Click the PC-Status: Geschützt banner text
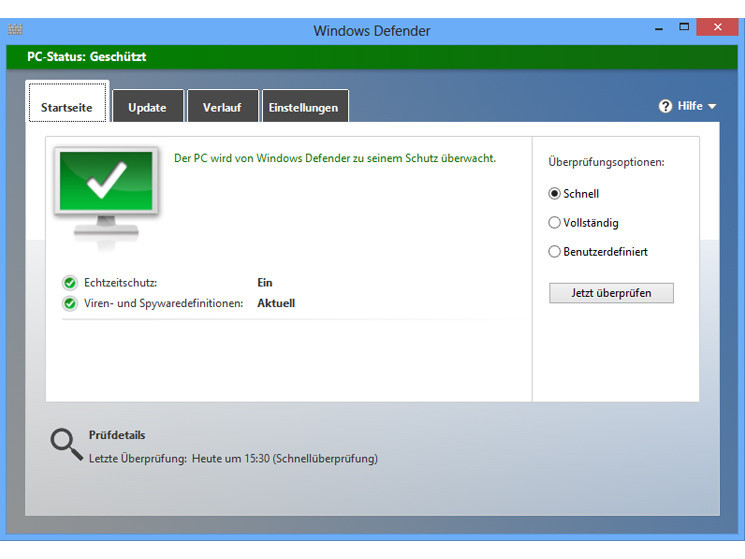This screenshot has height=559, width=745. [86, 57]
